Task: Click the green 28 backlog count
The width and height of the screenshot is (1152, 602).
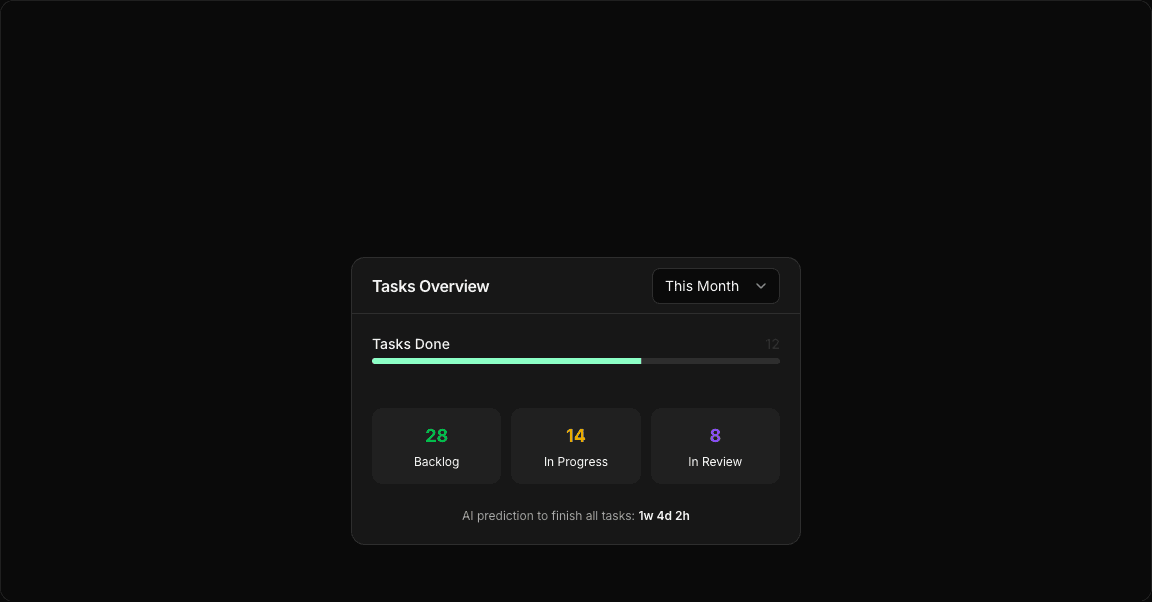Action: coord(436,436)
